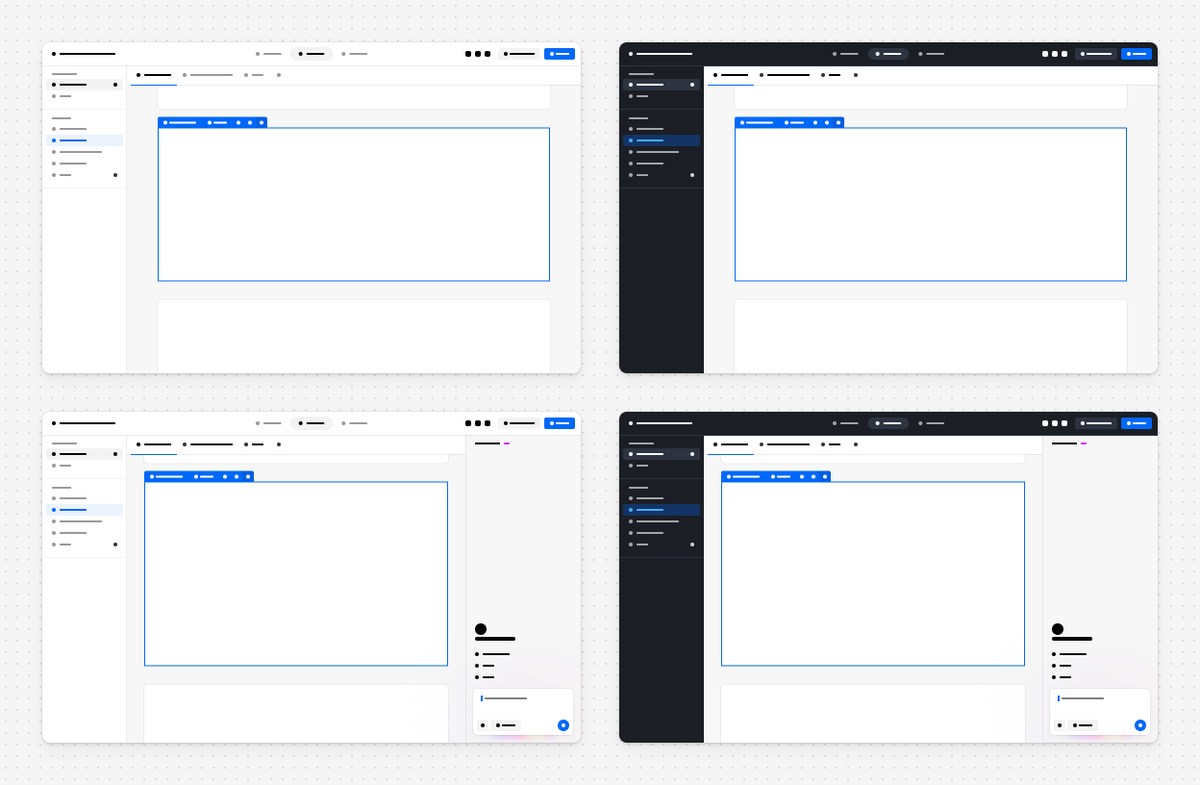Click the status dot at the bottom of the dark sidebar
Screen dimensions: 1200x785
point(691,174)
